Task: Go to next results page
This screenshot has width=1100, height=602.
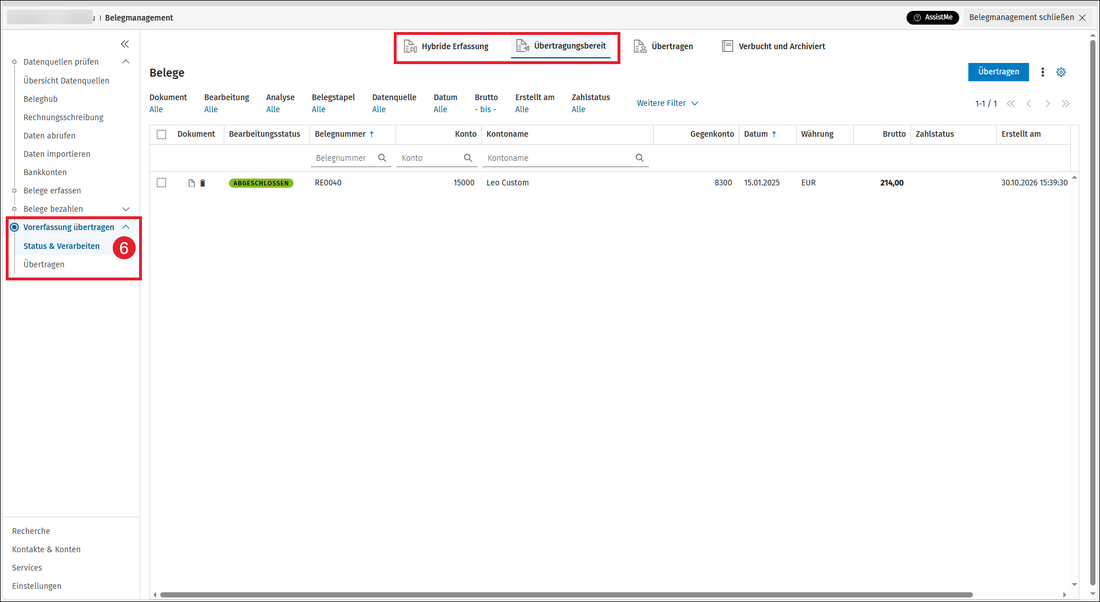Action: pyautogui.click(x=1047, y=103)
